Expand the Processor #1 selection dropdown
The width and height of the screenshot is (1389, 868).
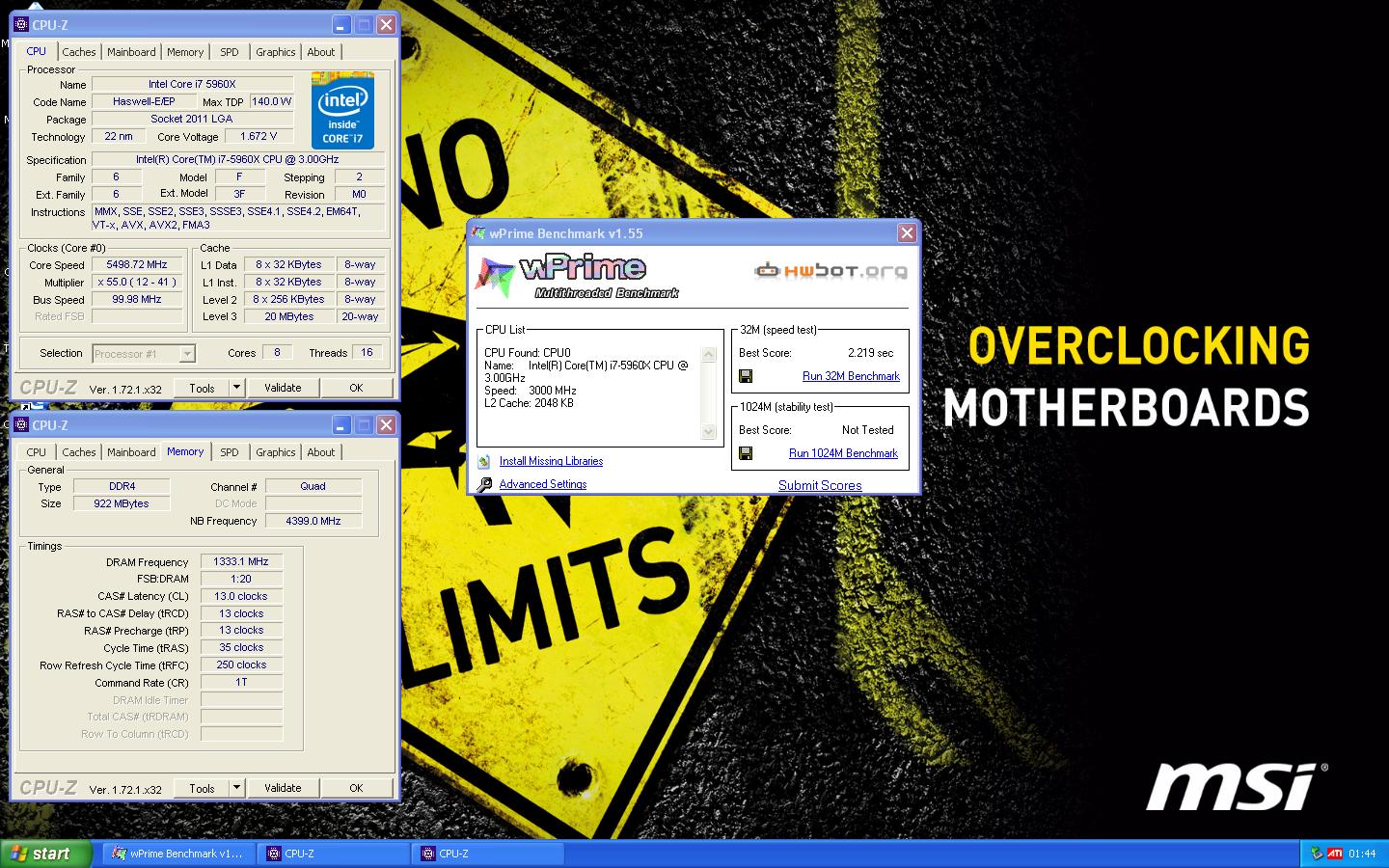pyautogui.click(x=187, y=354)
